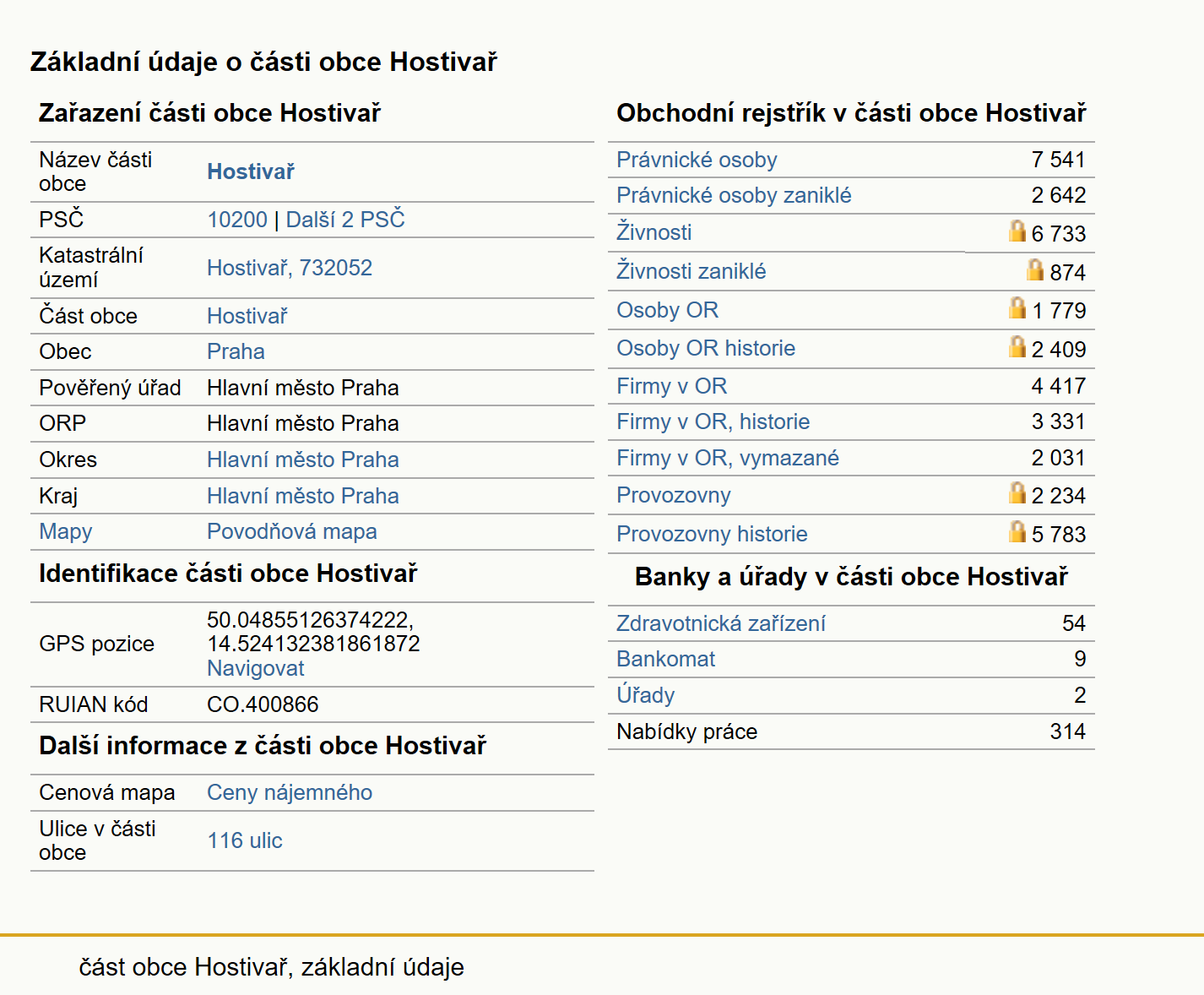The image size is (1204, 995).
Task: Open the Praha municipality link
Action: click(236, 351)
